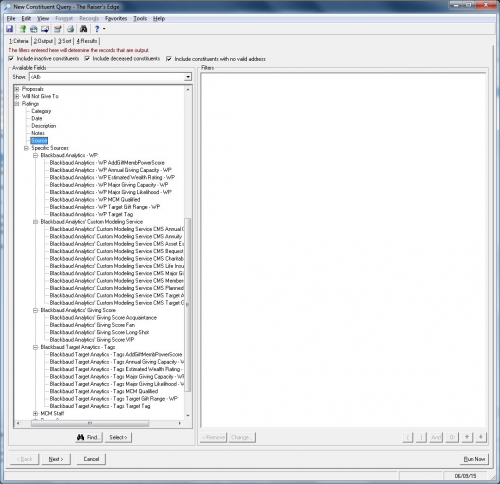The height and width of the screenshot is (484, 500).
Task: Click the move filter up arrow button
Action: [467, 437]
